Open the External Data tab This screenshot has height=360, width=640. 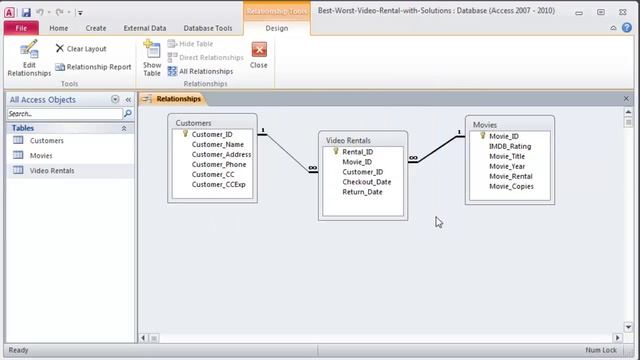tap(145, 28)
